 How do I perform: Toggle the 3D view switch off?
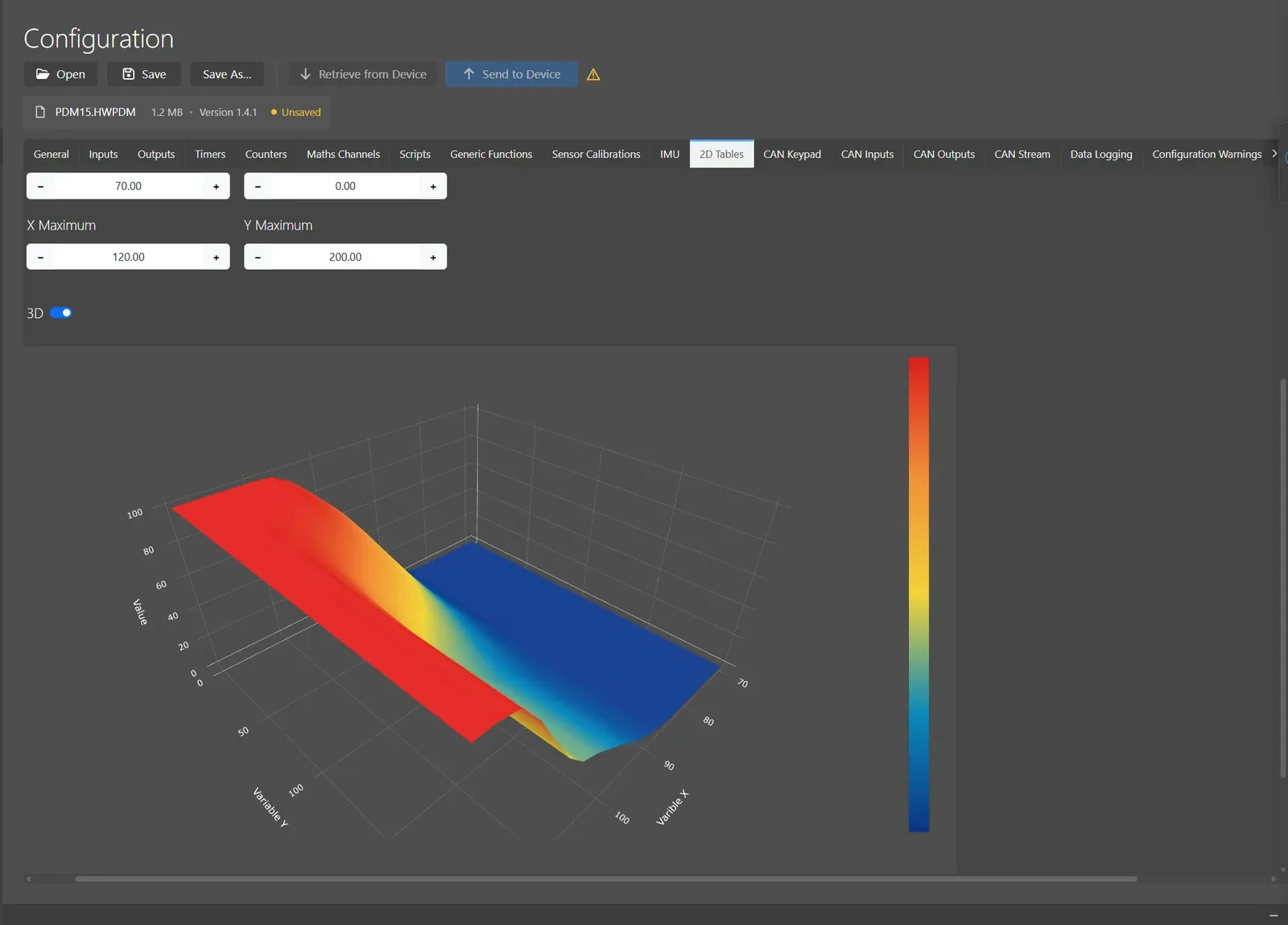coord(61,312)
